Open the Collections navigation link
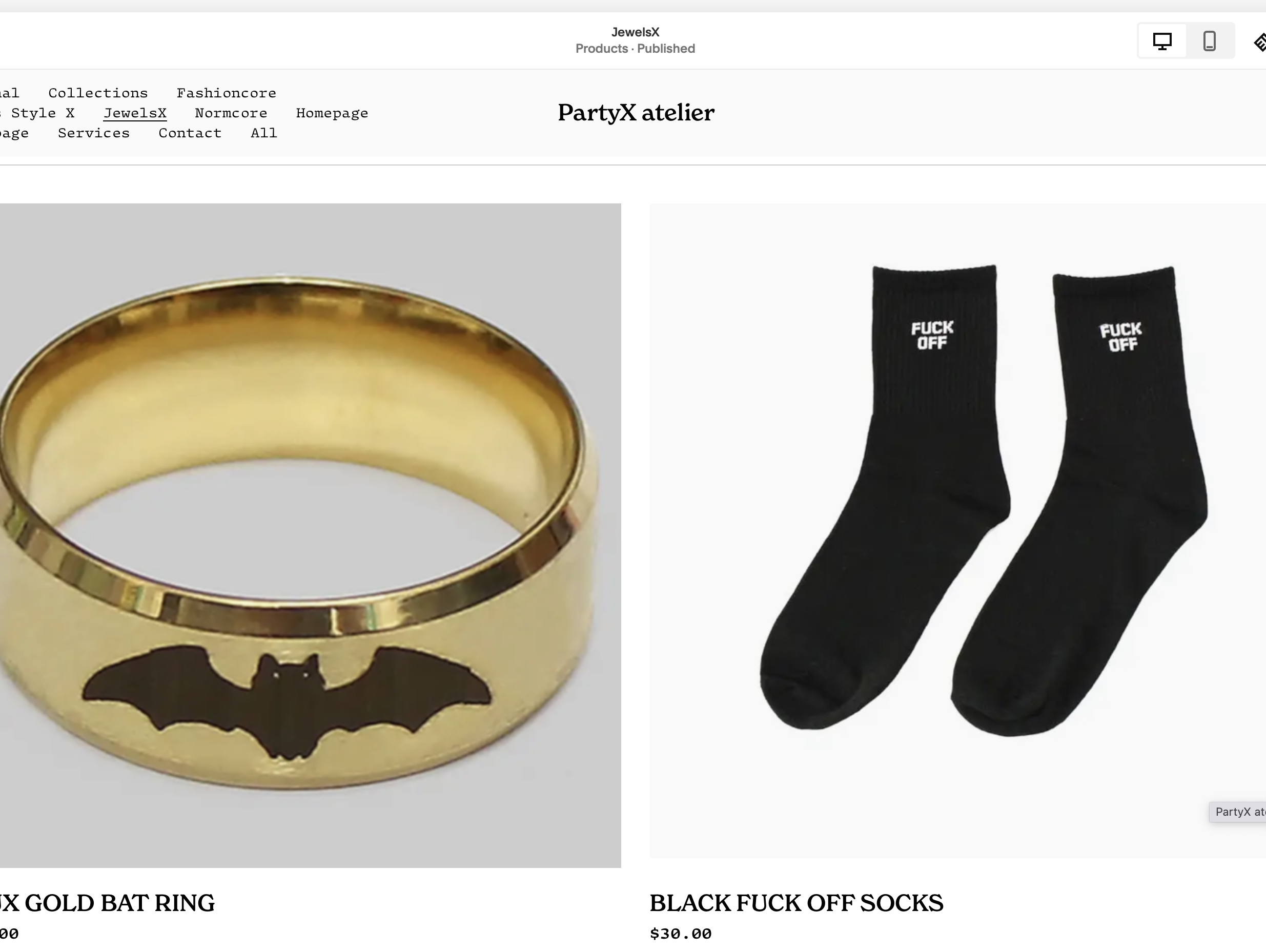 [98, 93]
